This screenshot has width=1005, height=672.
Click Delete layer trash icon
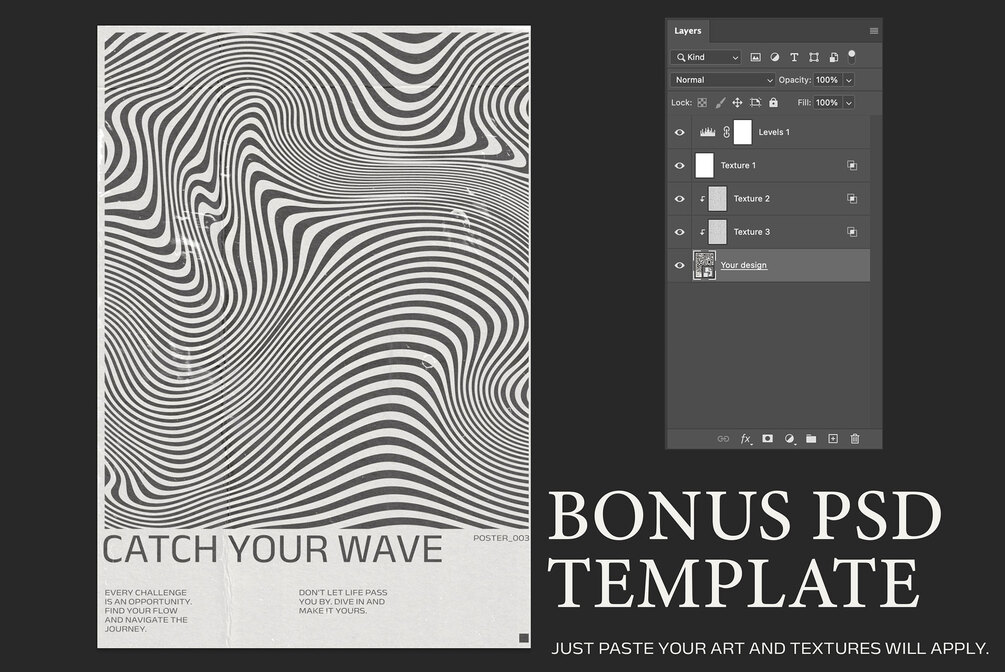(854, 439)
